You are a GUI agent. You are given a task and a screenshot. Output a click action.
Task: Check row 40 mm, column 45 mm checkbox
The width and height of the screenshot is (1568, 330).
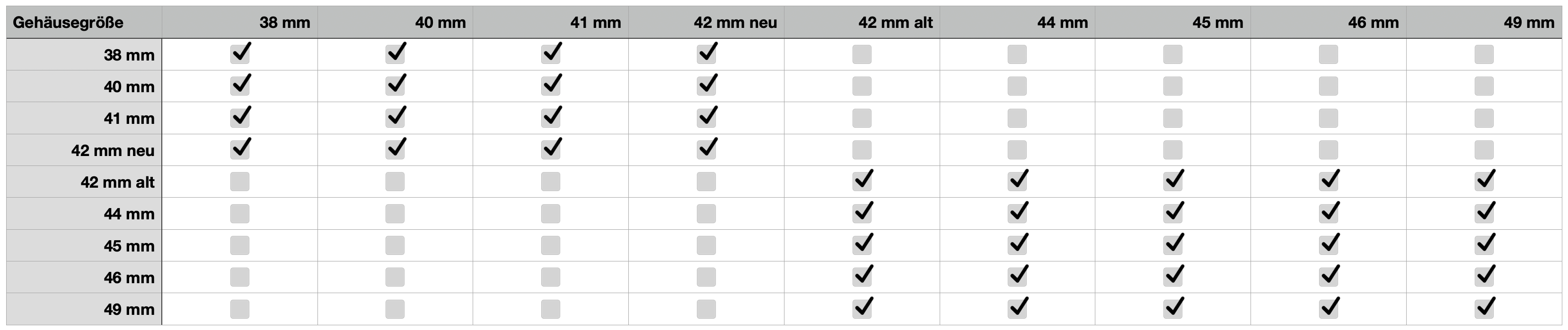1173,87
